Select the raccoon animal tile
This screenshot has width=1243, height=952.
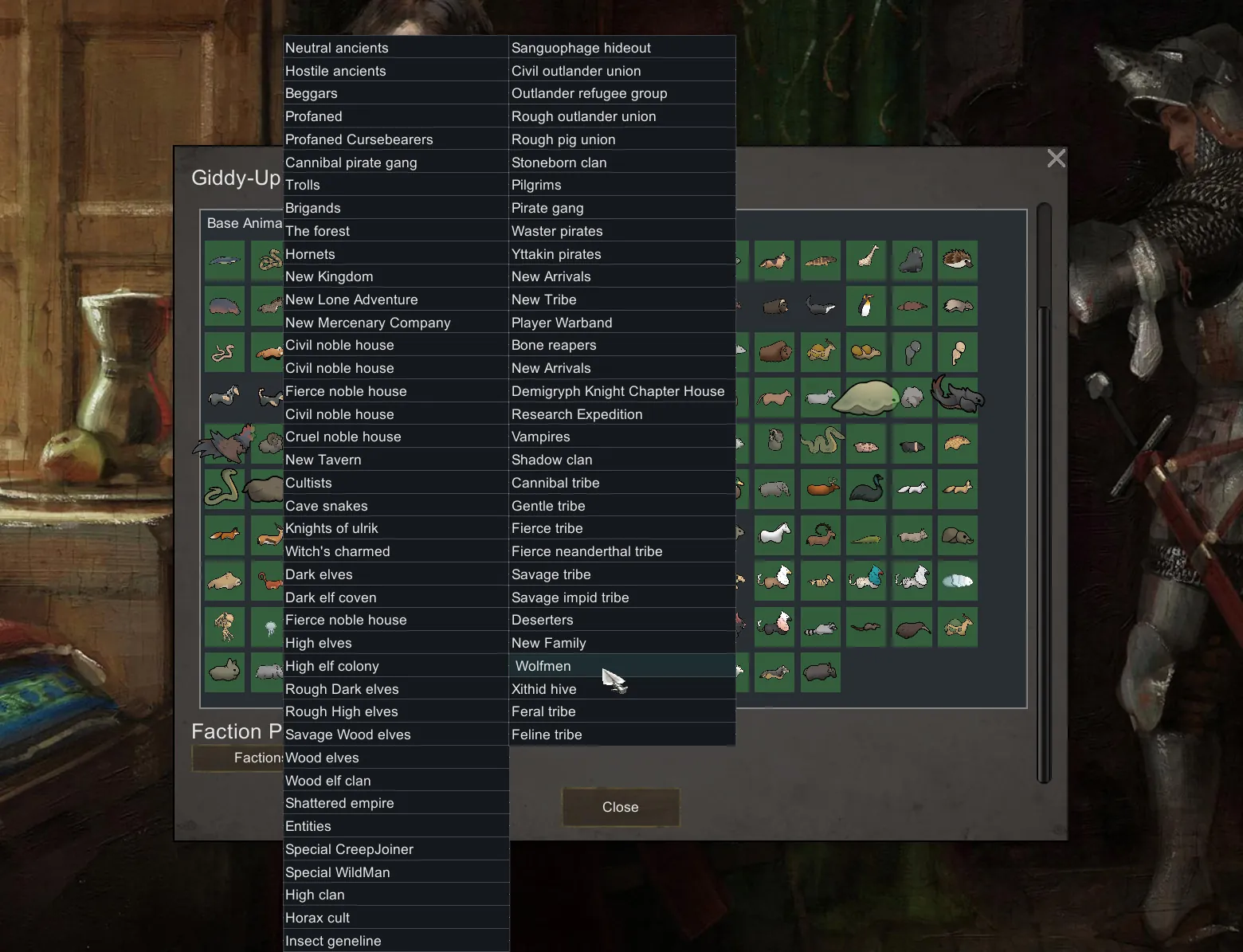coord(821,627)
